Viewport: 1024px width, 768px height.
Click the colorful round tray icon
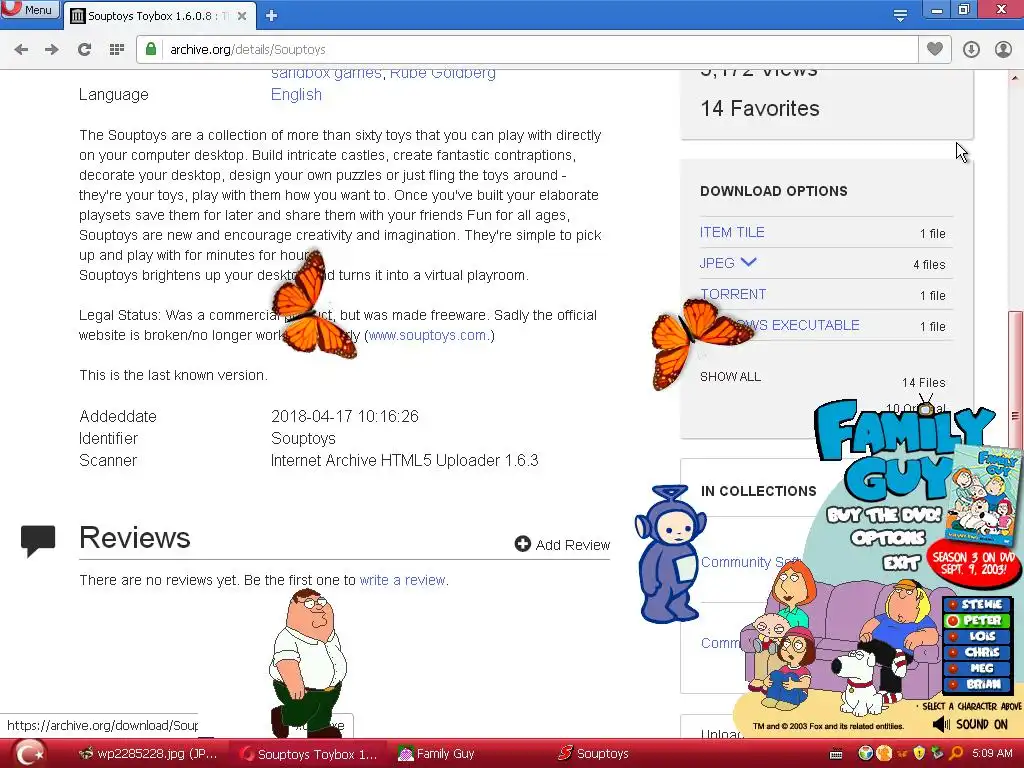click(866, 754)
